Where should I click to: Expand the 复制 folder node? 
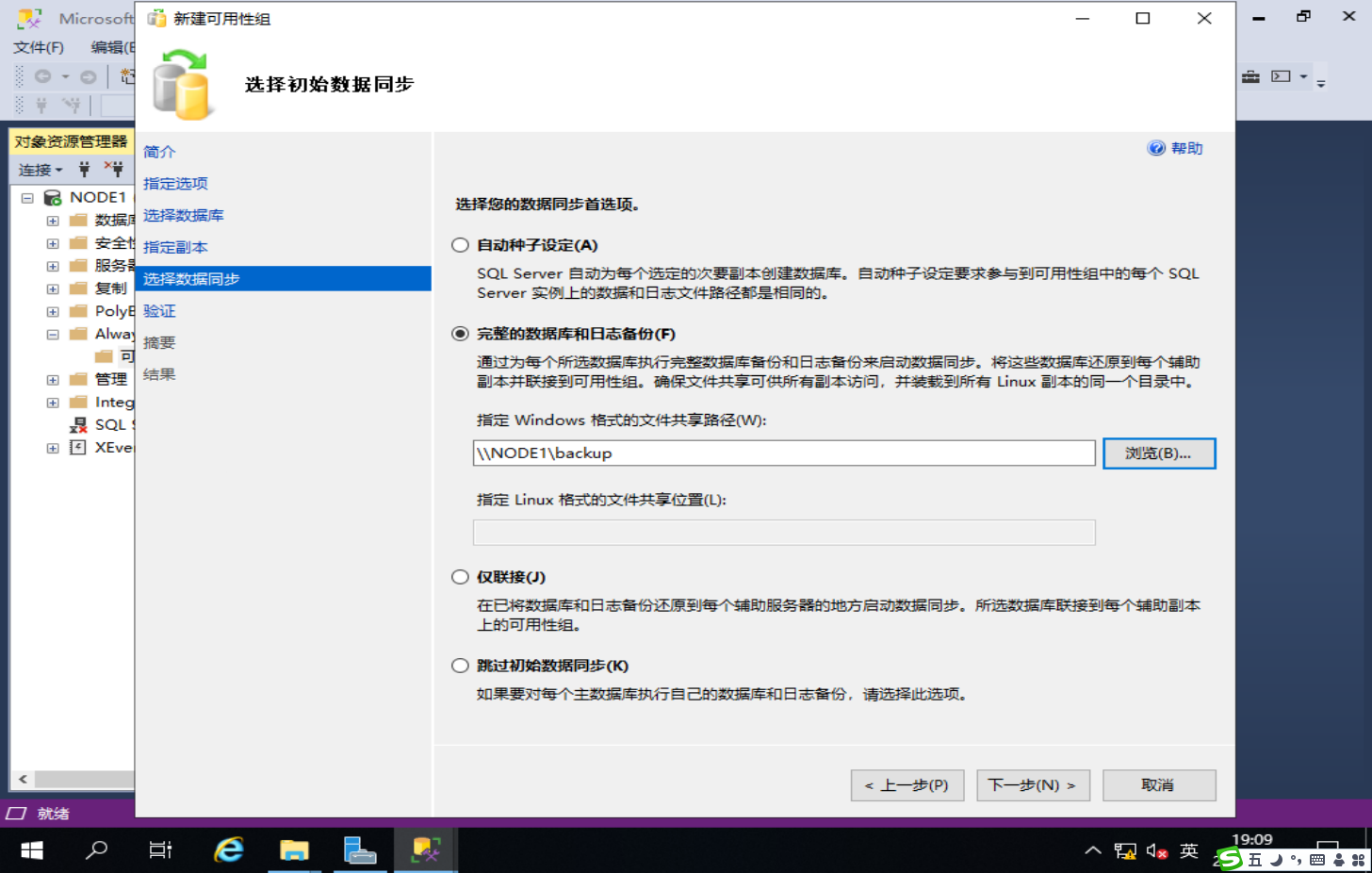pos(53,288)
